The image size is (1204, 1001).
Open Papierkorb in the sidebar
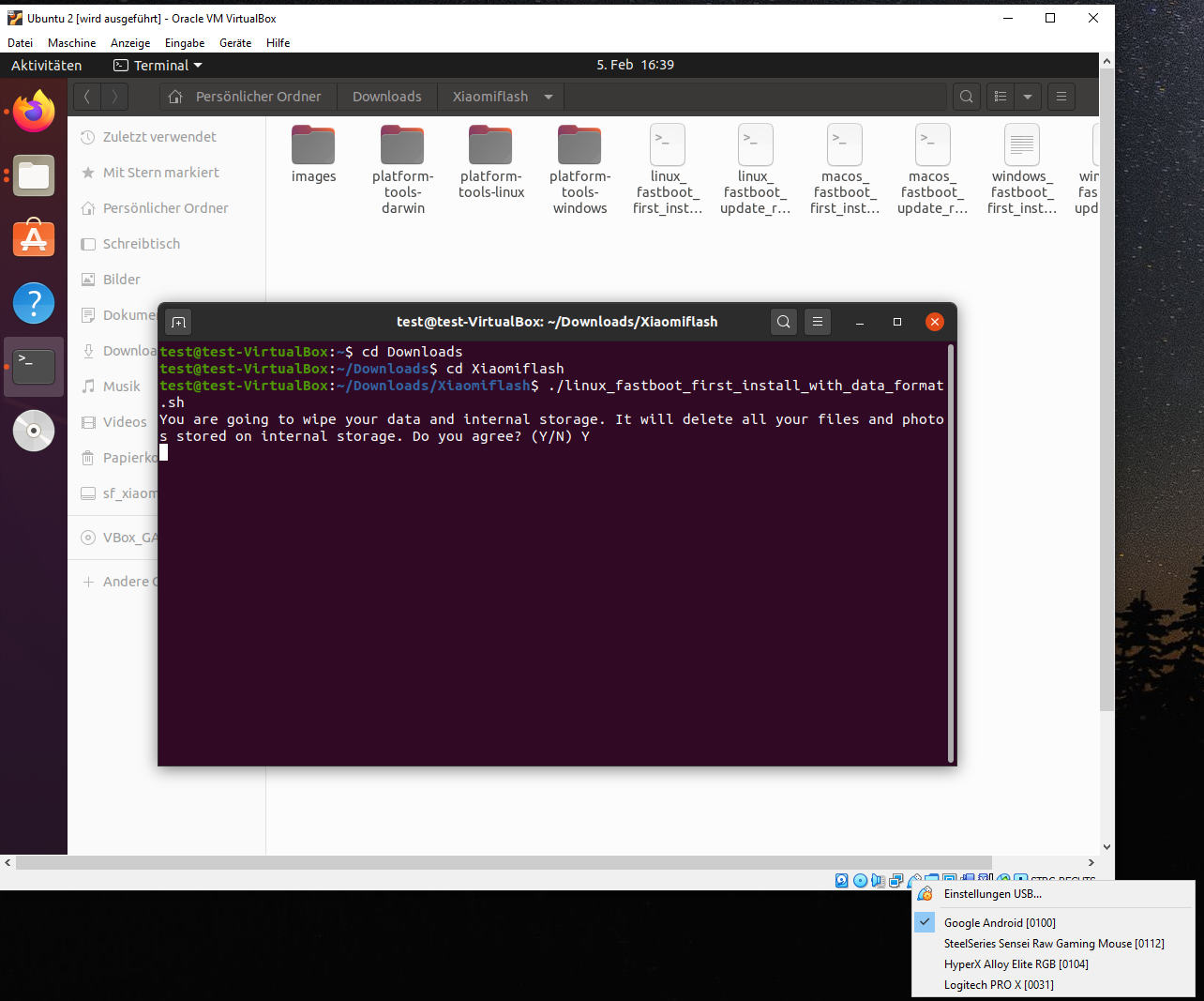click(x=114, y=458)
